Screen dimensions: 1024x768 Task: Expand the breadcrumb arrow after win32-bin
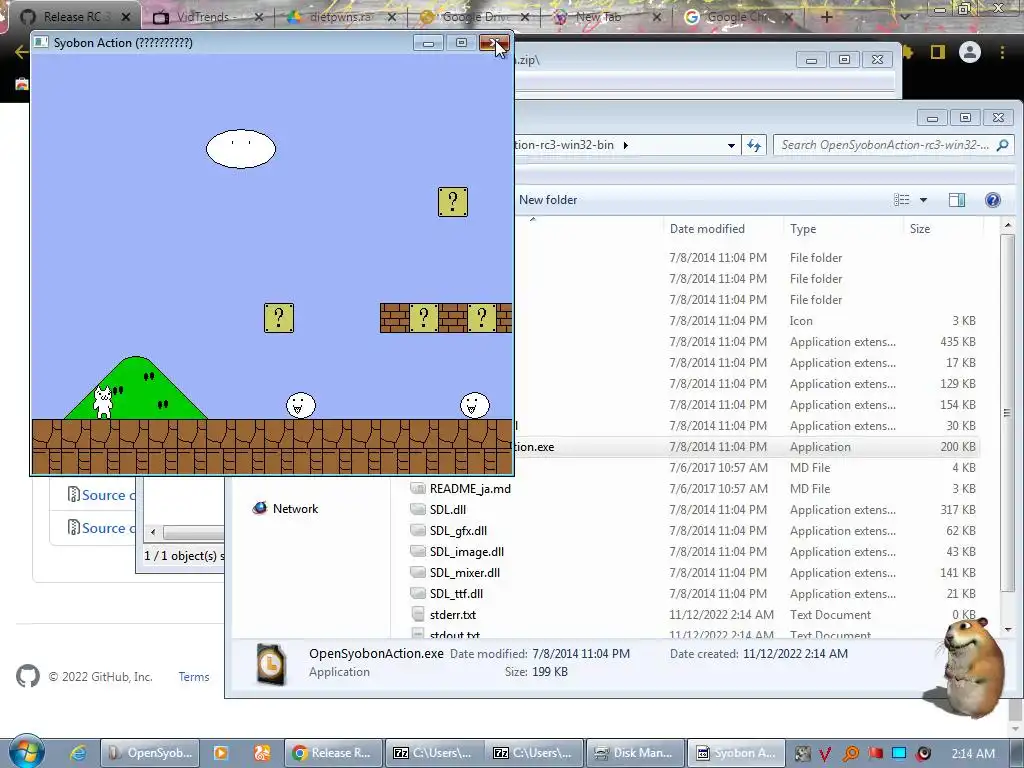click(626, 145)
